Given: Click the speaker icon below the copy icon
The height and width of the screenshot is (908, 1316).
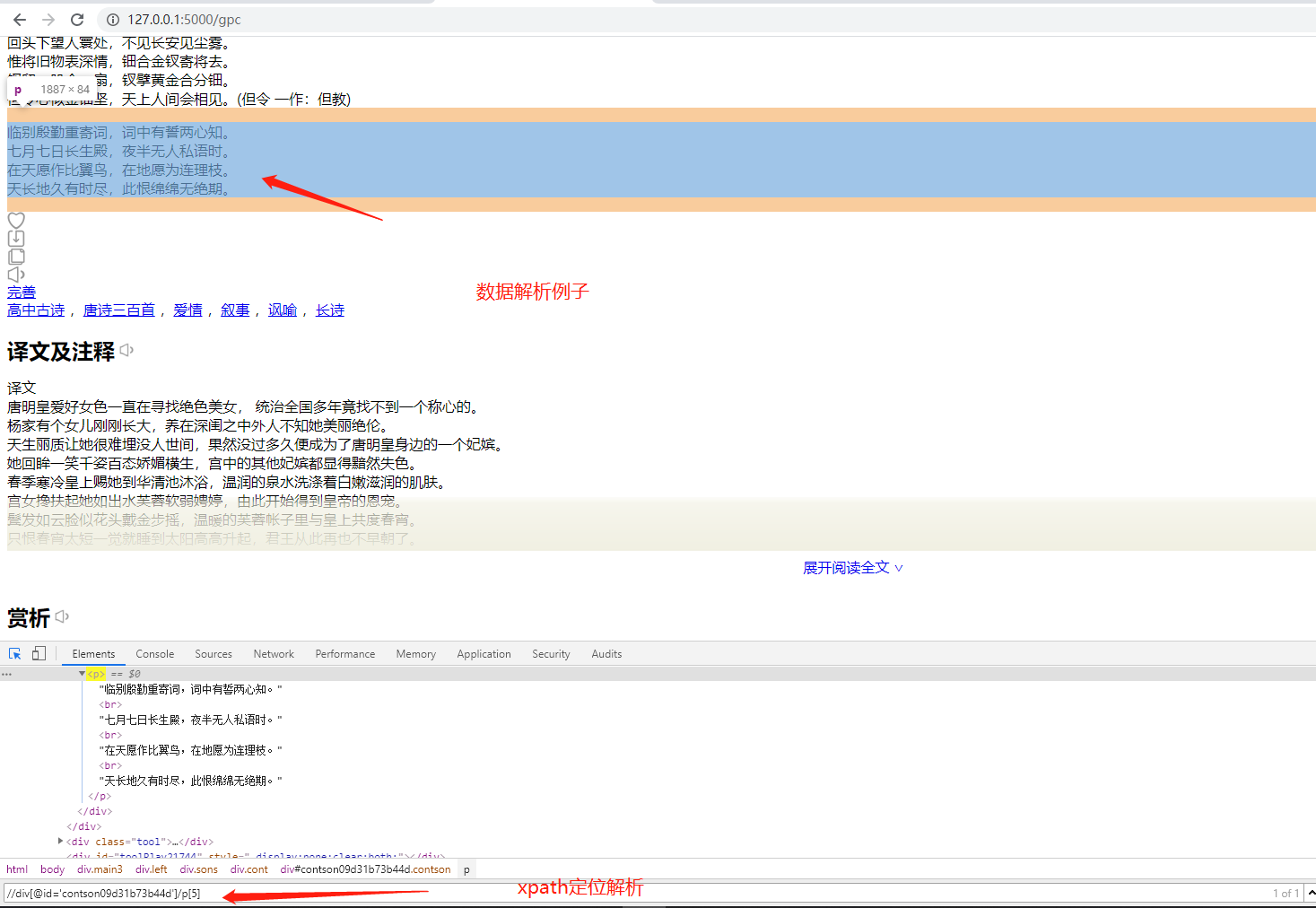Looking at the screenshot, I should point(16,275).
